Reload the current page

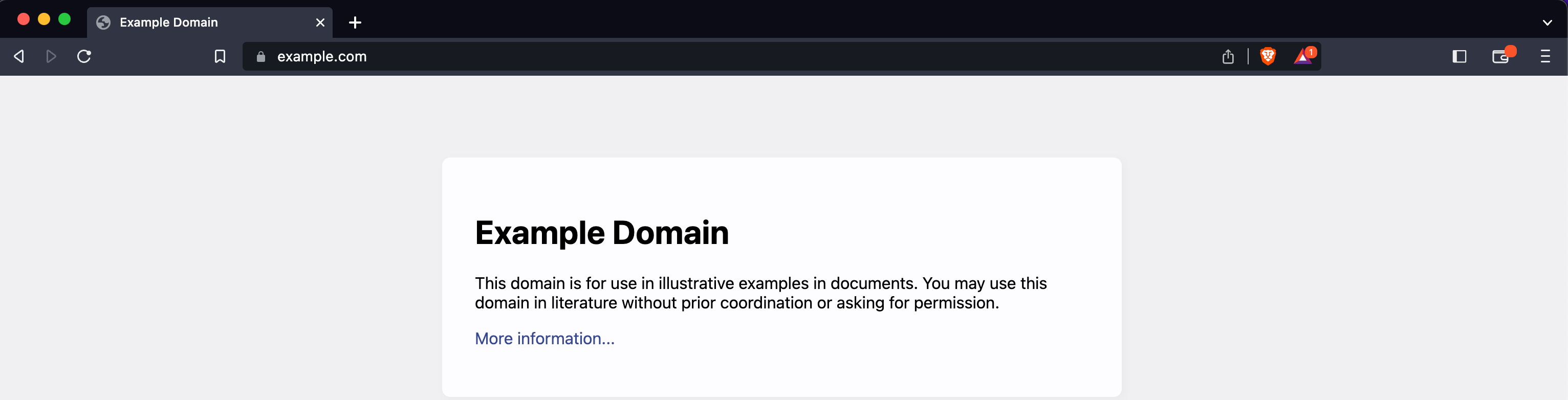tap(84, 56)
